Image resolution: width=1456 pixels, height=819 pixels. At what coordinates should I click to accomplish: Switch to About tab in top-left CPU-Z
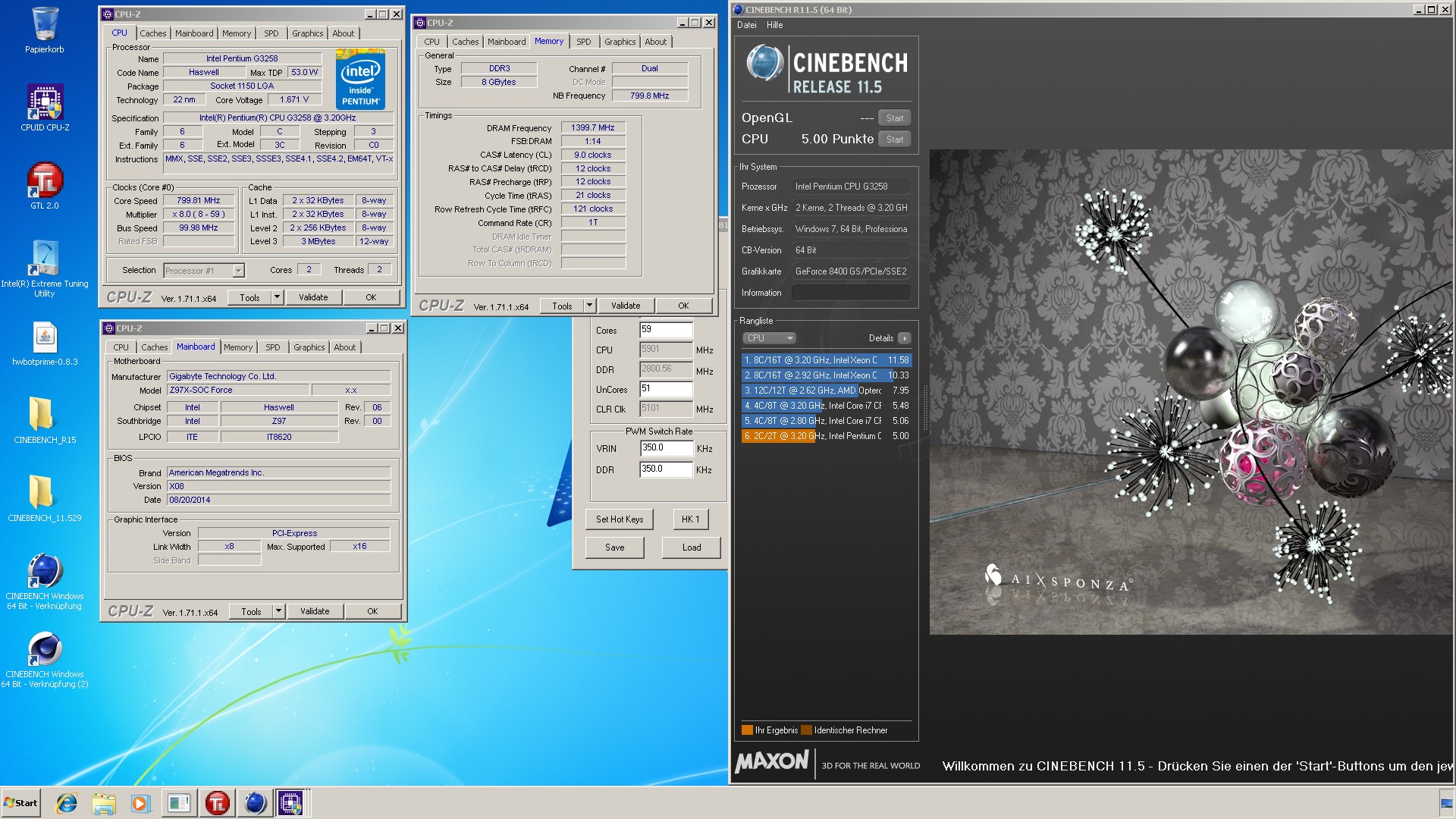pyautogui.click(x=343, y=33)
